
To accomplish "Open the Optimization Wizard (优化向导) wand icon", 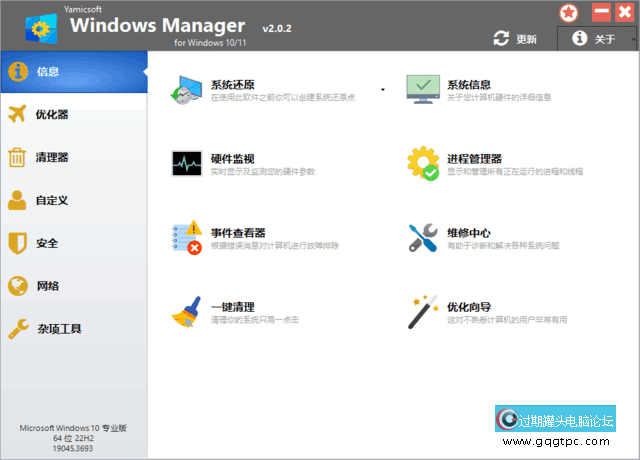I will tap(423, 312).
